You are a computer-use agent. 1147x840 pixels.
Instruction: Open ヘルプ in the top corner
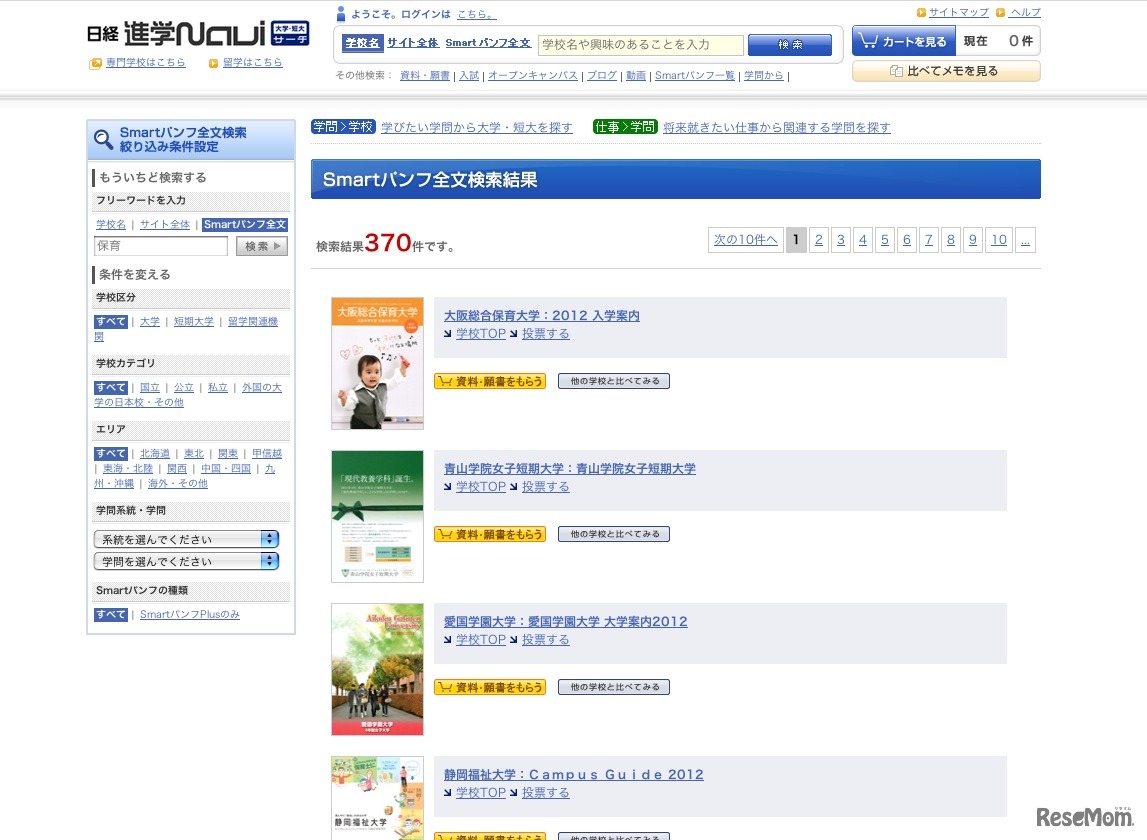1026,11
